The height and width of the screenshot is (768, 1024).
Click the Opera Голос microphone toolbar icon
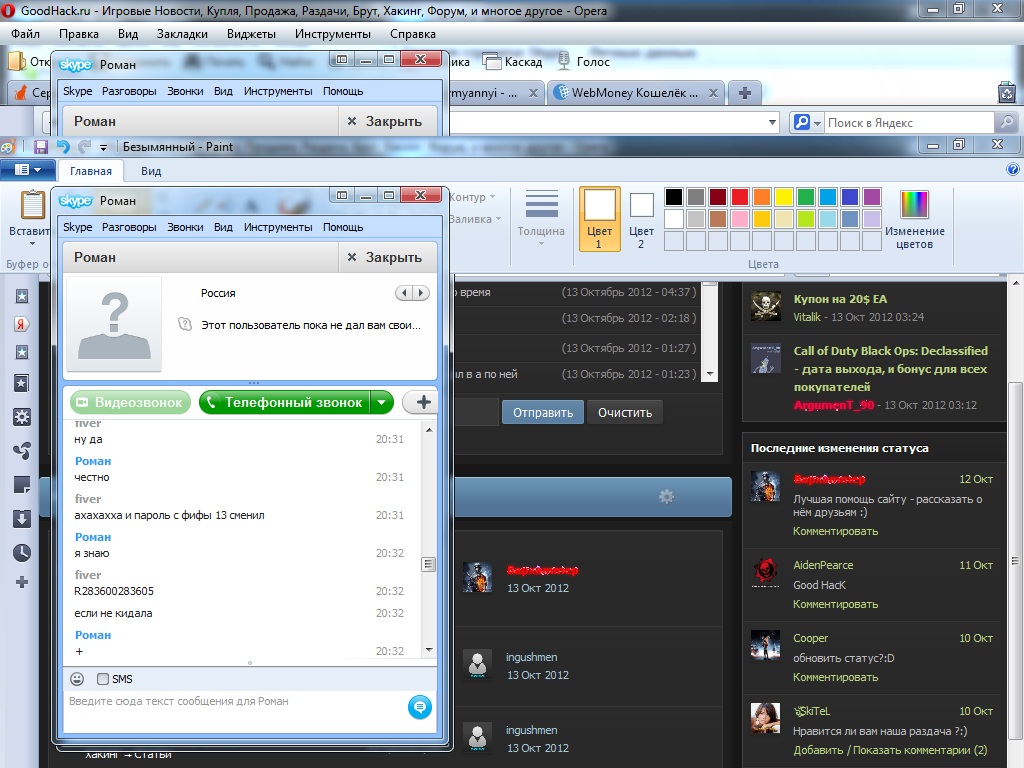[583, 61]
